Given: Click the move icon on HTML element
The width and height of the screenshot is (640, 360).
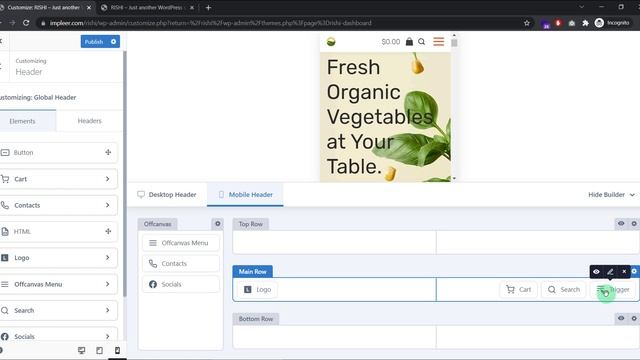Looking at the screenshot, I should tap(108, 231).
